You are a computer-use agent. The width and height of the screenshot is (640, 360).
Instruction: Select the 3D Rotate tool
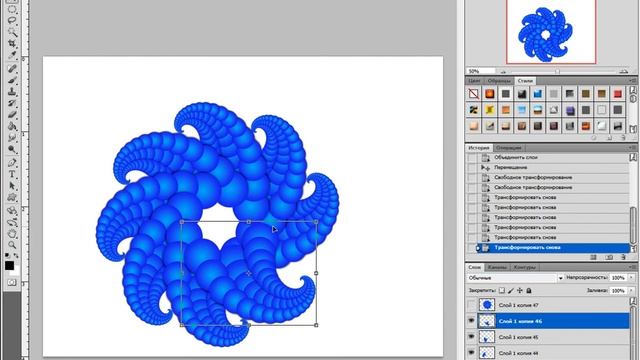point(12,211)
